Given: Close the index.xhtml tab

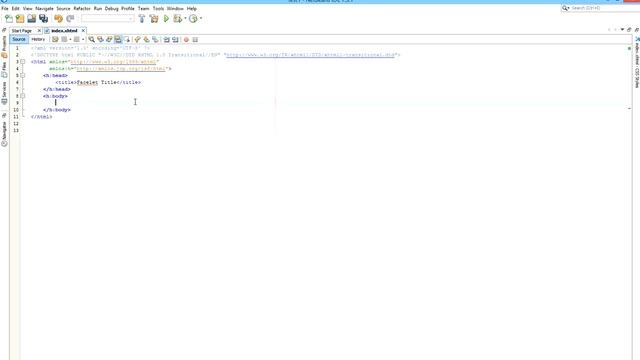Looking at the screenshot, I should coord(83,31).
